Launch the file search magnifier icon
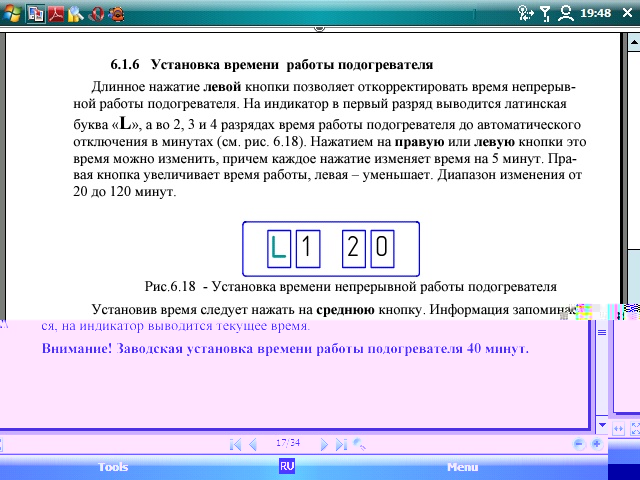 click(x=76, y=14)
